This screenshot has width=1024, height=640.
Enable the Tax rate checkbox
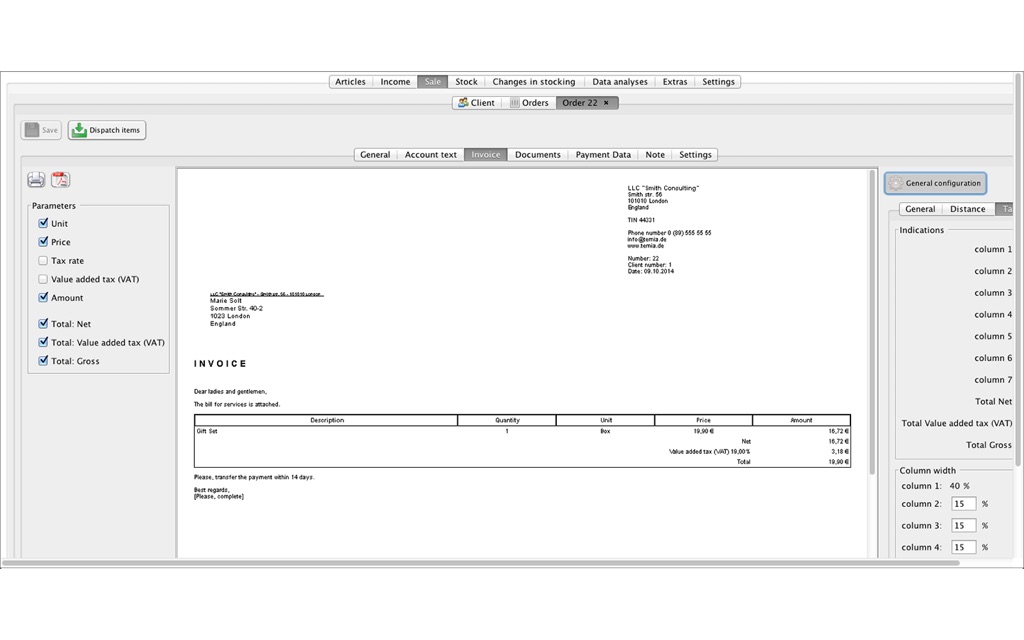click(x=43, y=261)
